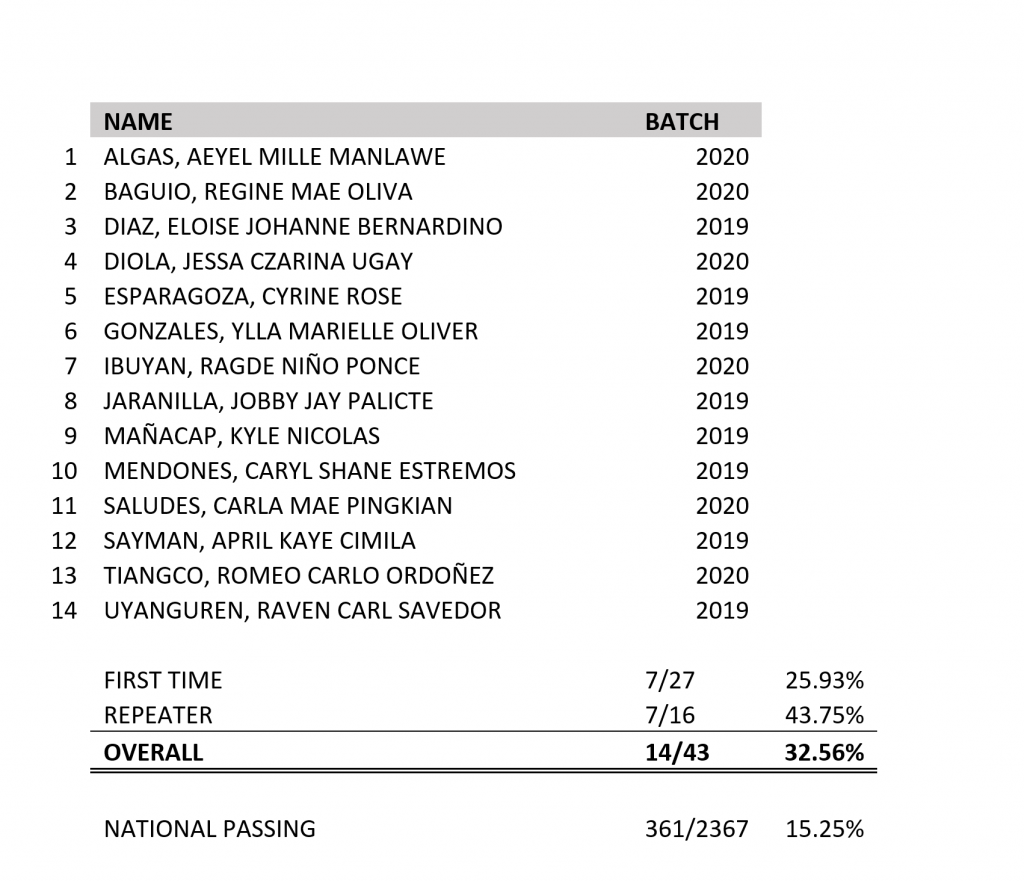Click the DIAZ, ELOISE JOHANNE BERNARDINO entry
The height and width of the screenshot is (881, 1024).
tap(303, 227)
